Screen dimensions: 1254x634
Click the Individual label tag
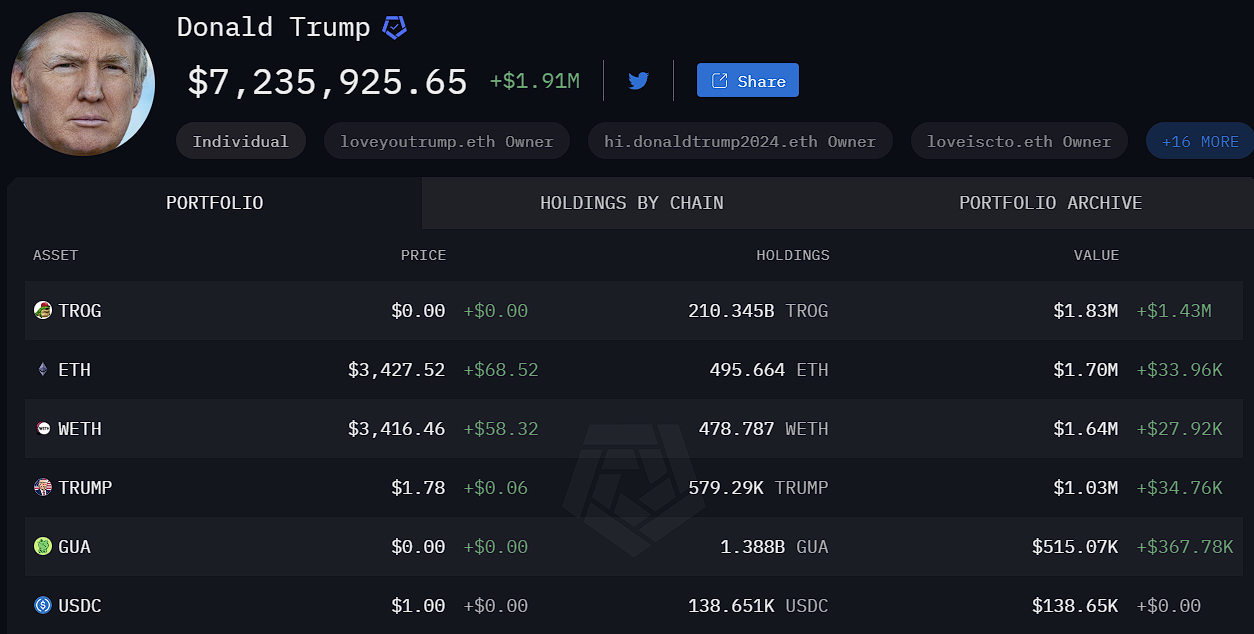240,142
